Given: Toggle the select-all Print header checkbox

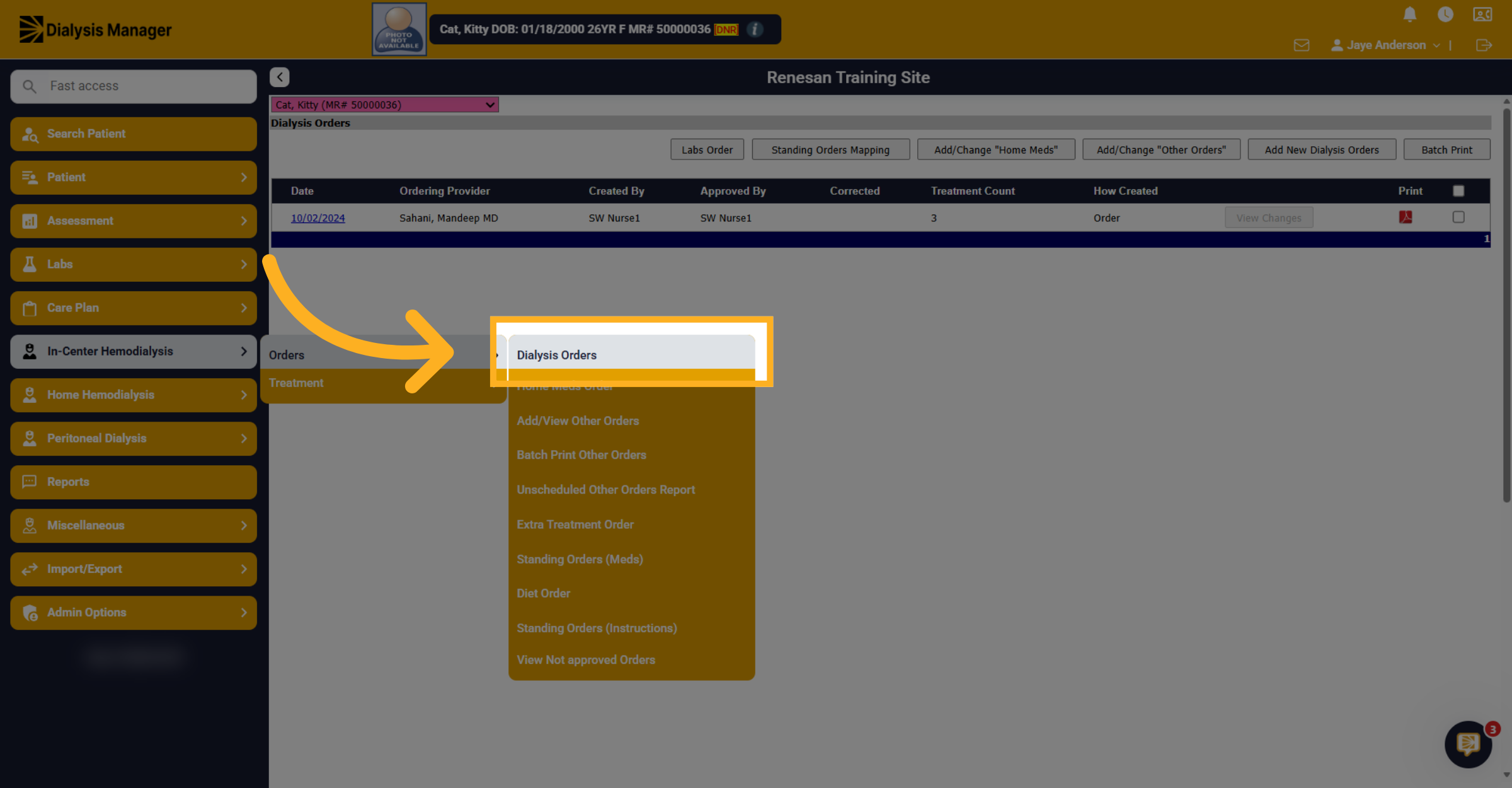Looking at the screenshot, I should (x=1458, y=190).
